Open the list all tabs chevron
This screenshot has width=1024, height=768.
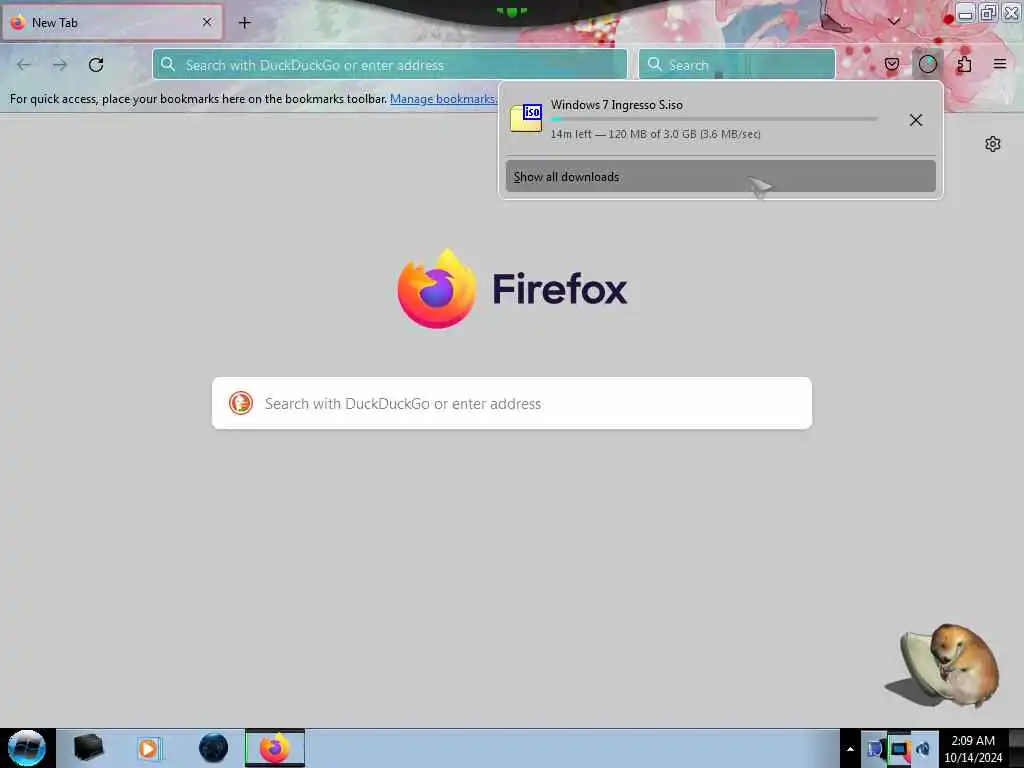[x=893, y=22]
